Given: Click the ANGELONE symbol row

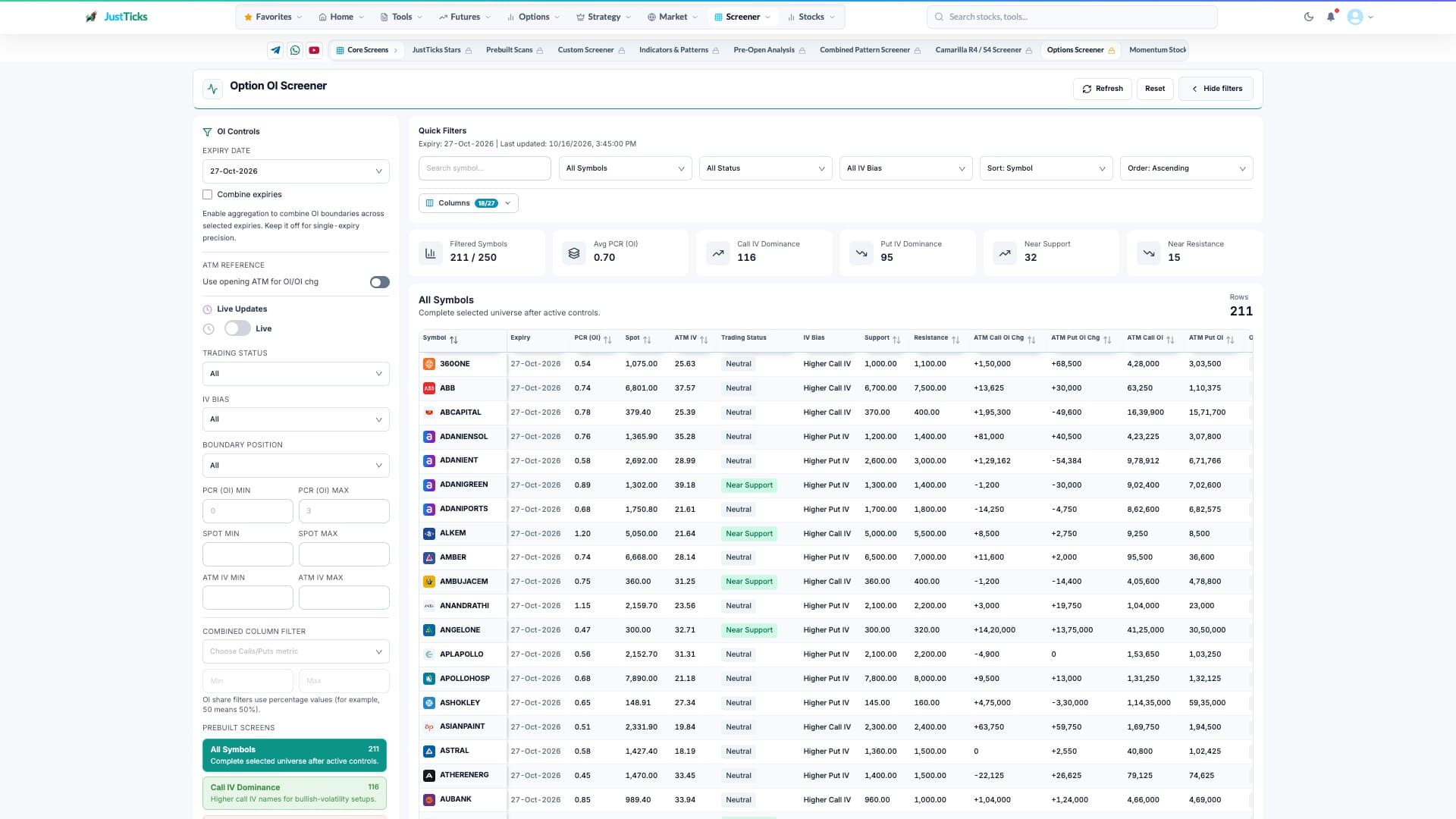Looking at the screenshot, I should click(836, 630).
